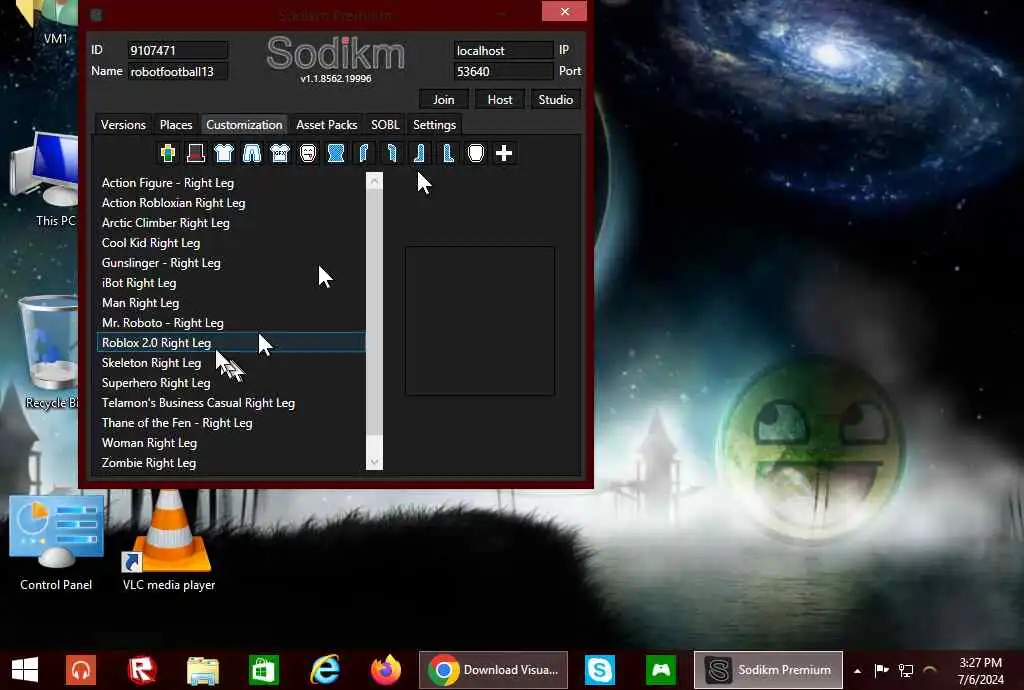The image size is (1024, 690).
Task: Select the left leg category icon
Action: [x=448, y=153]
